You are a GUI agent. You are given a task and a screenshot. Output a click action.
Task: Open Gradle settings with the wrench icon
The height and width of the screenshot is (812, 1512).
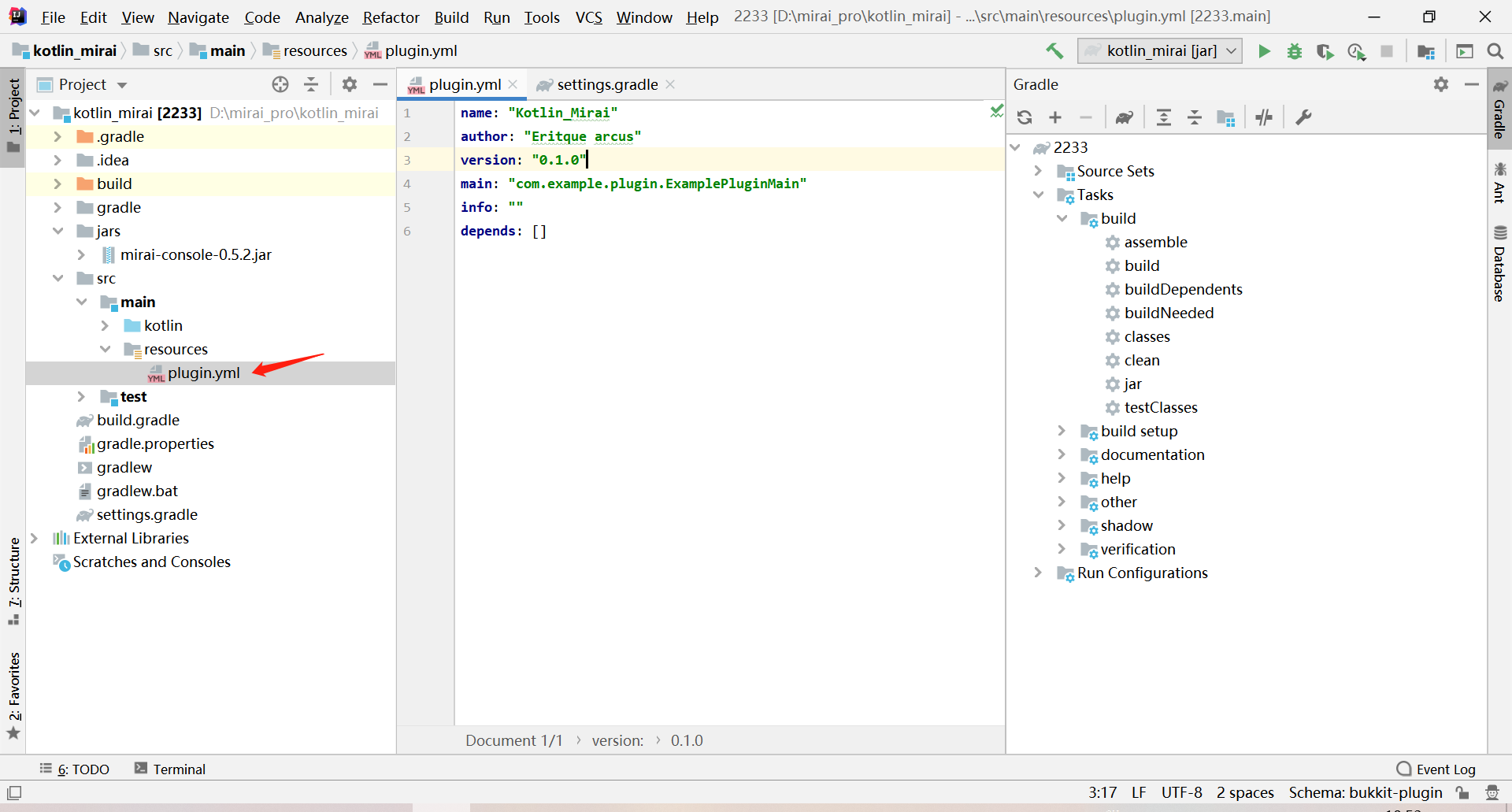click(x=1304, y=117)
